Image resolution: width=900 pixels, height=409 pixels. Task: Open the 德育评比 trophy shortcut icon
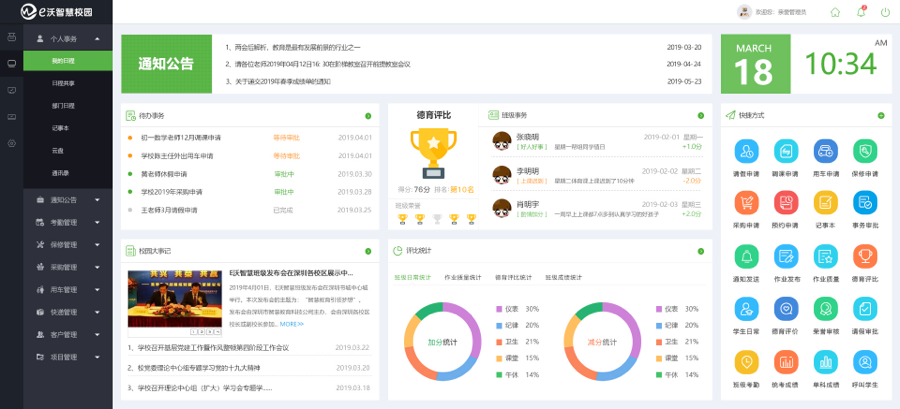pyautogui.click(x=864, y=257)
